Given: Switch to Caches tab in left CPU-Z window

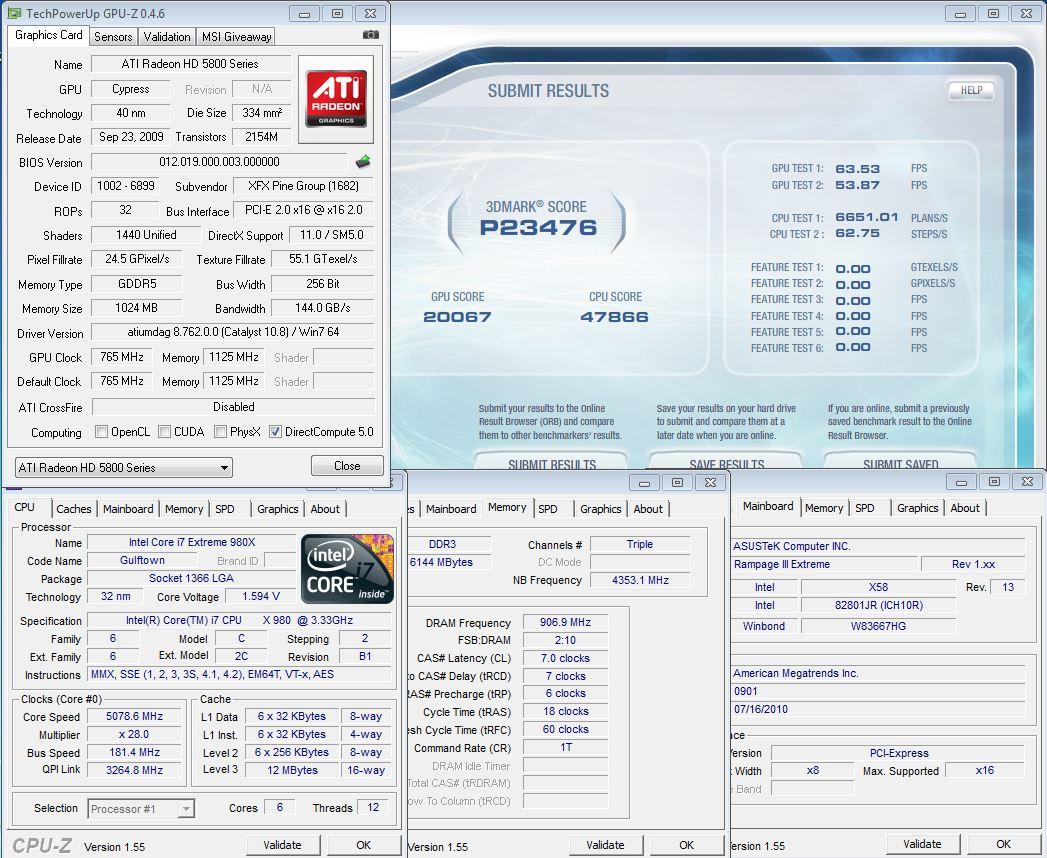Looking at the screenshot, I should coord(73,509).
